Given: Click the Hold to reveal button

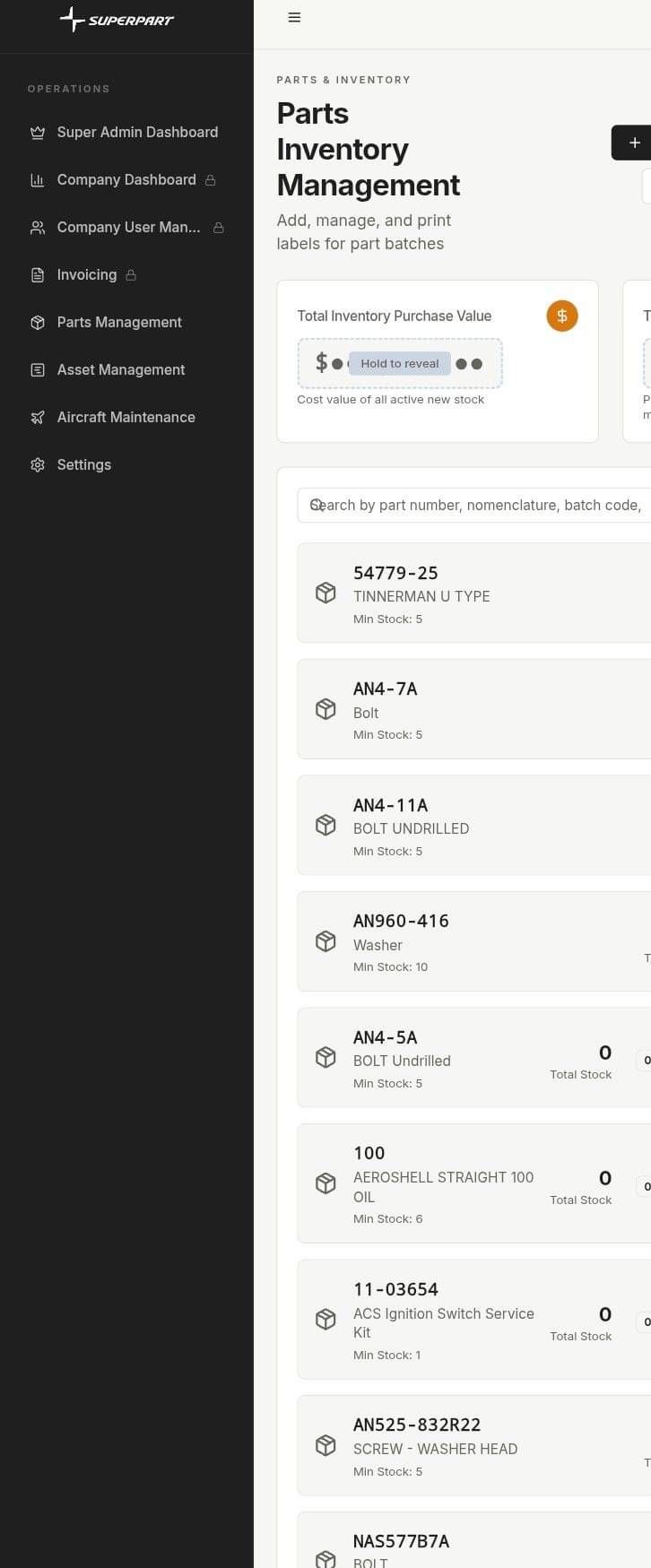Looking at the screenshot, I should click(x=400, y=363).
